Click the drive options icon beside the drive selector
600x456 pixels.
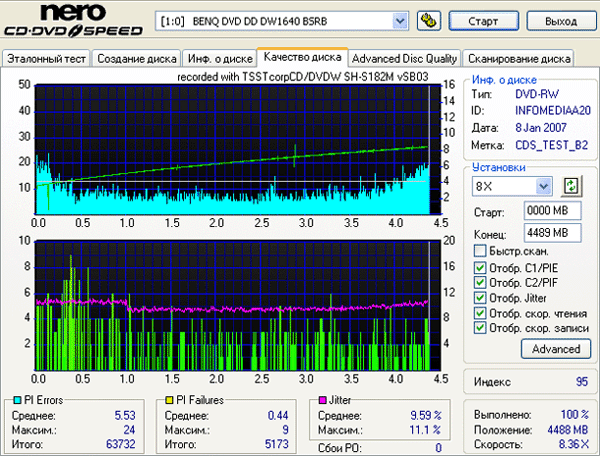coord(428,20)
